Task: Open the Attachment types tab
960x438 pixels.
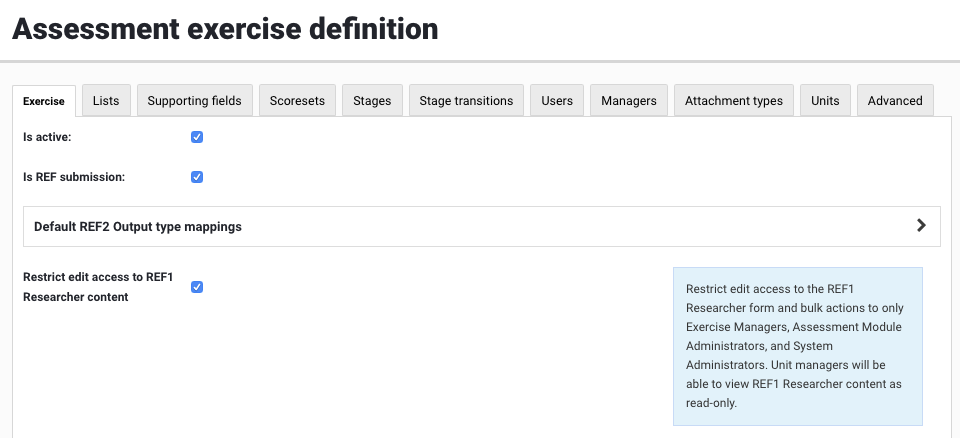Action: point(734,101)
